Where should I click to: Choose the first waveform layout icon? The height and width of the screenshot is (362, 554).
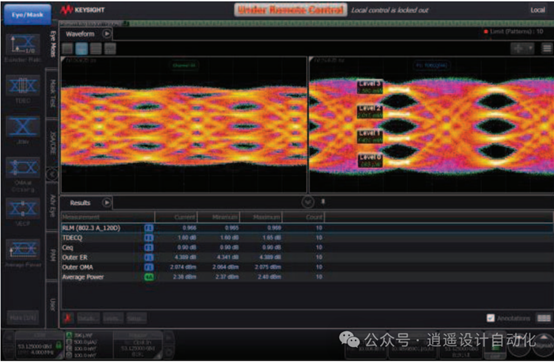pyautogui.click(x=67, y=49)
